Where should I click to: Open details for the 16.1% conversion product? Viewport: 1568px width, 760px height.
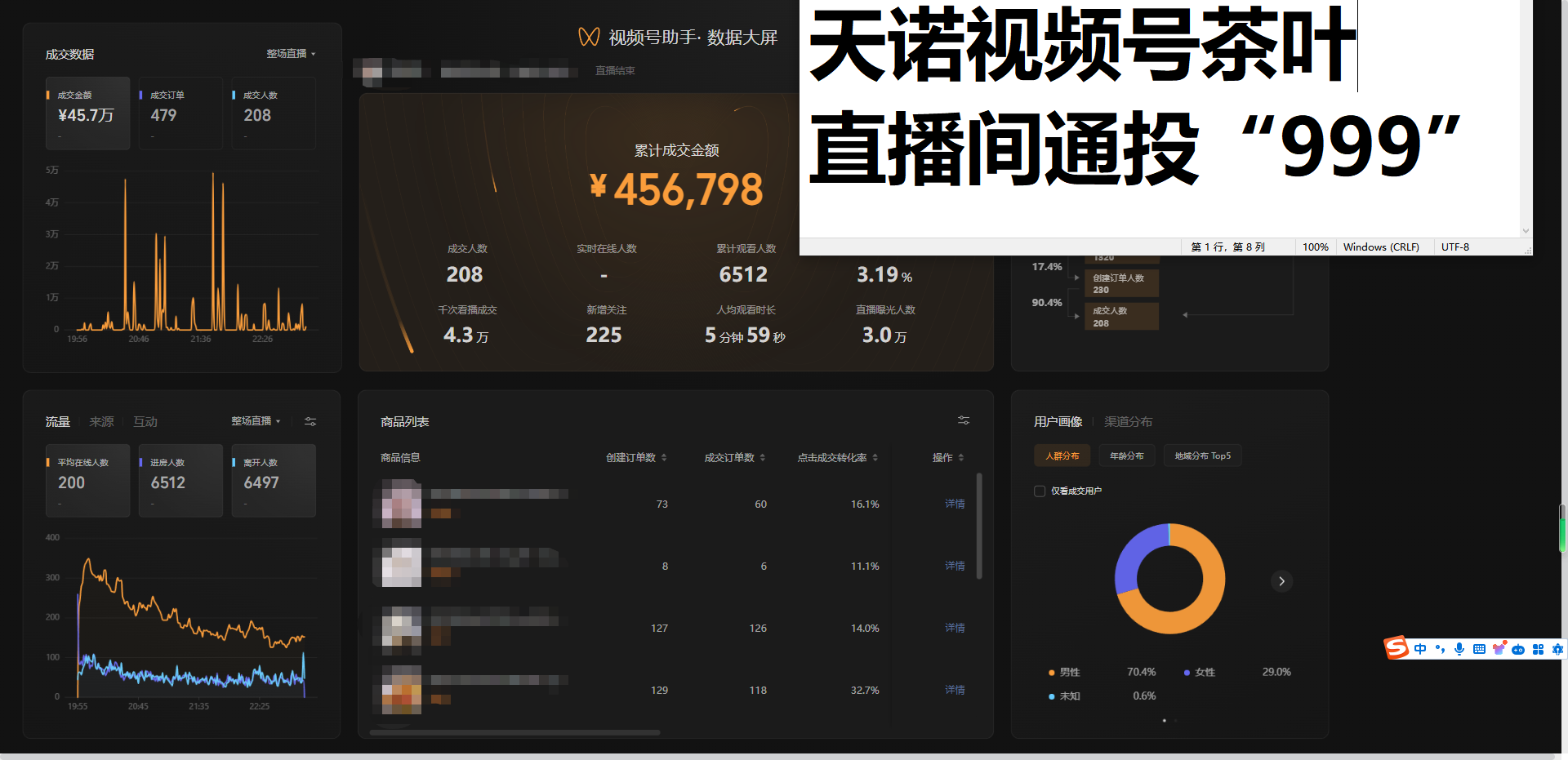coord(955,504)
